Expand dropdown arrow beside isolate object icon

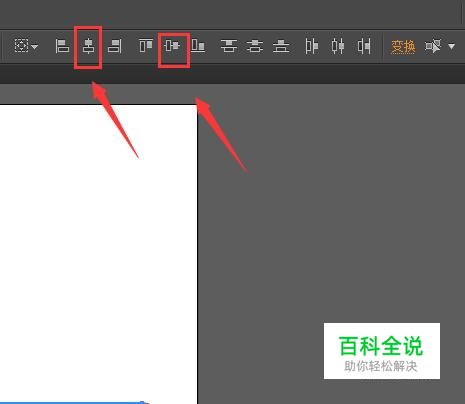point(451,46)
